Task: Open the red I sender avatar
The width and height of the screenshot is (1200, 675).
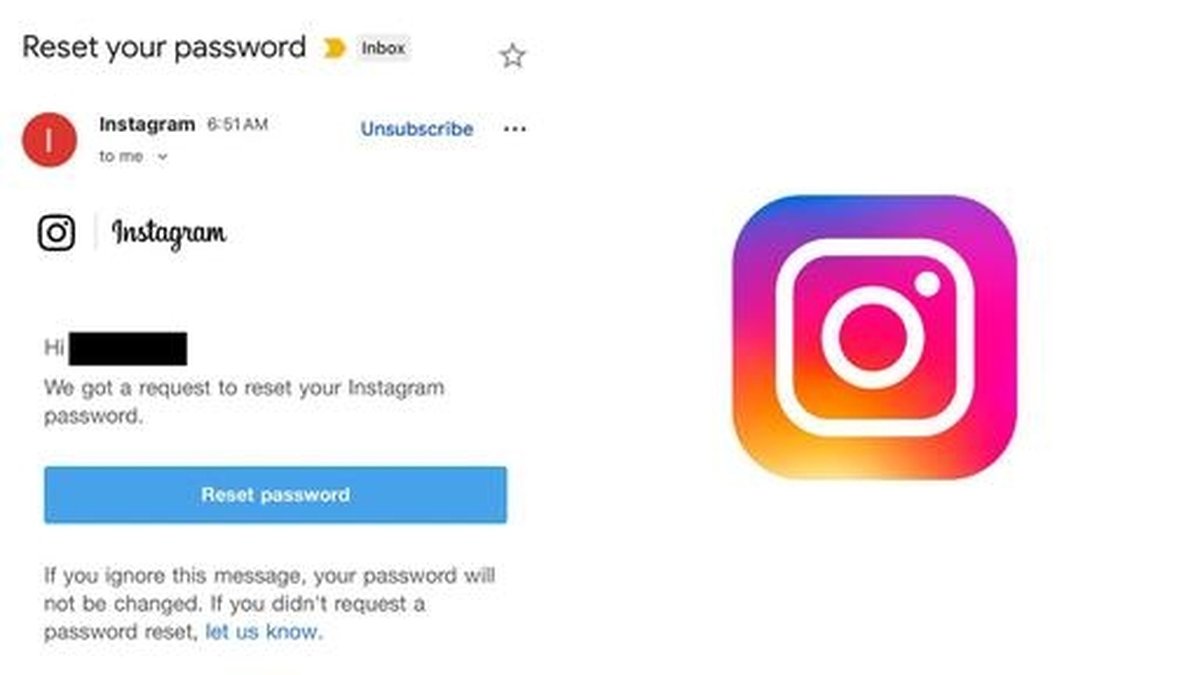Action: pyautogui.click(x=48, y=140)
